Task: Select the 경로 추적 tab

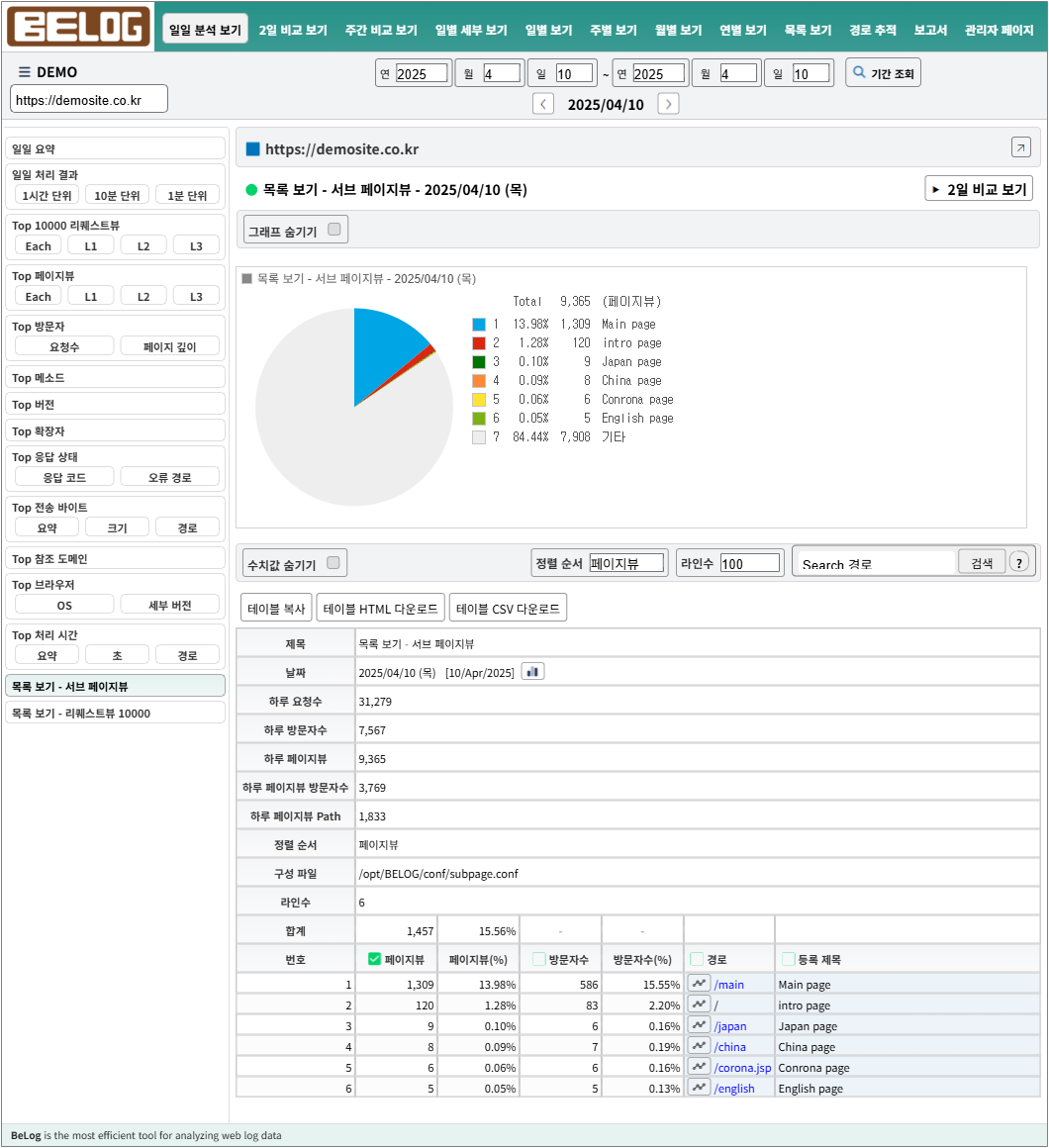Action: tap(873, 30)
